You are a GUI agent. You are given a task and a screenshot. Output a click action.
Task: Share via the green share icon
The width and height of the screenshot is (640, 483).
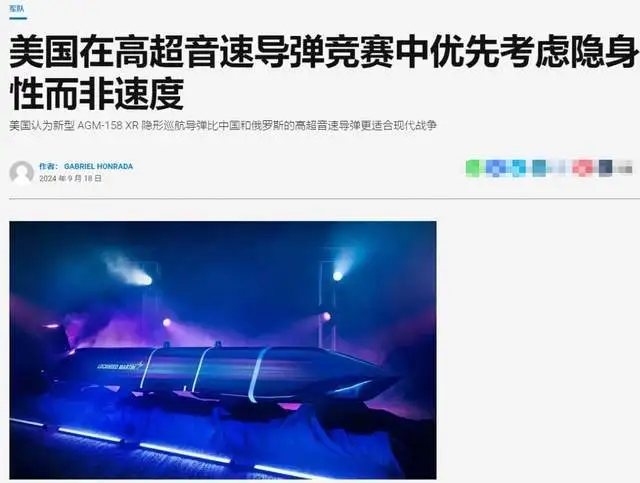[x=473, y=168]
